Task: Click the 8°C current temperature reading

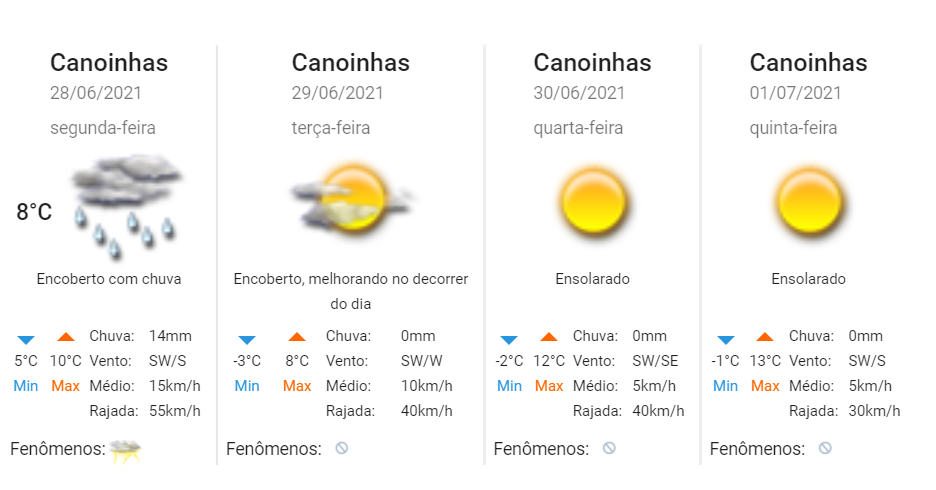Action: tap(34, 212)
